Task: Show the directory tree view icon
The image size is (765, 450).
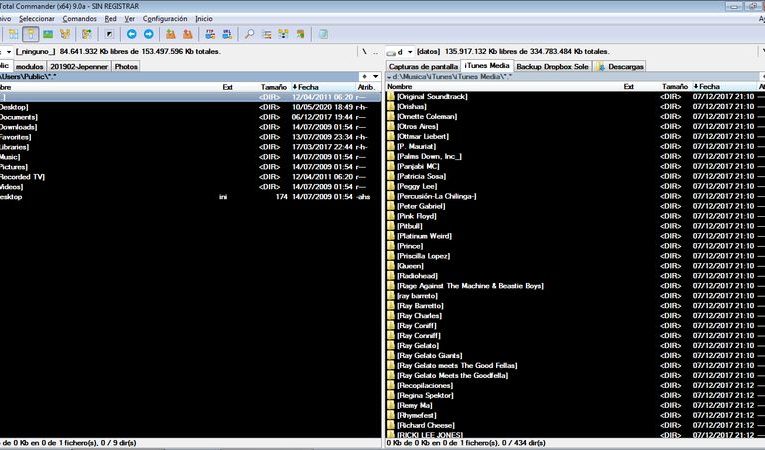Action: click(x=65, y=34)
